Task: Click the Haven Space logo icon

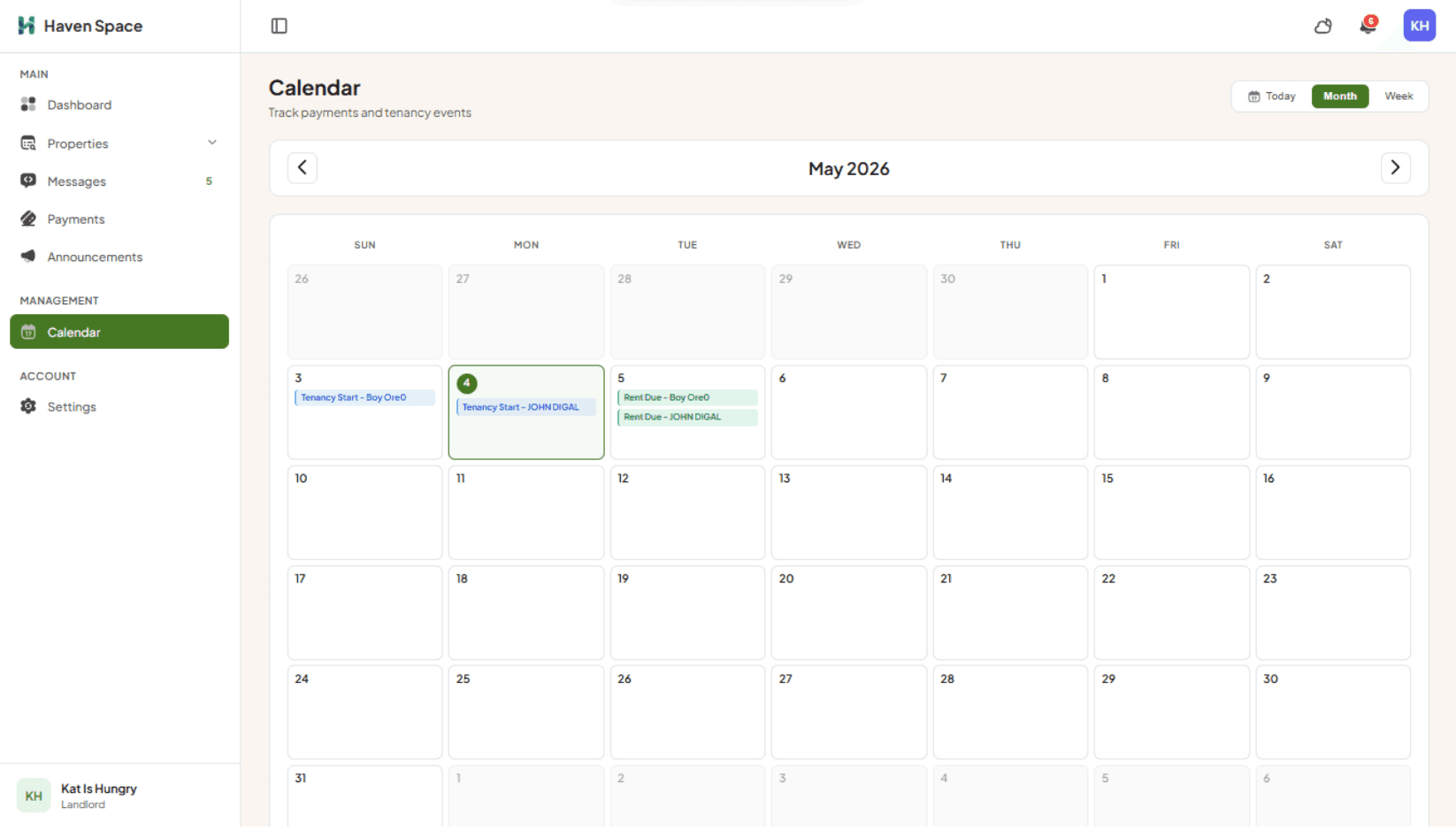Action: 27,26
